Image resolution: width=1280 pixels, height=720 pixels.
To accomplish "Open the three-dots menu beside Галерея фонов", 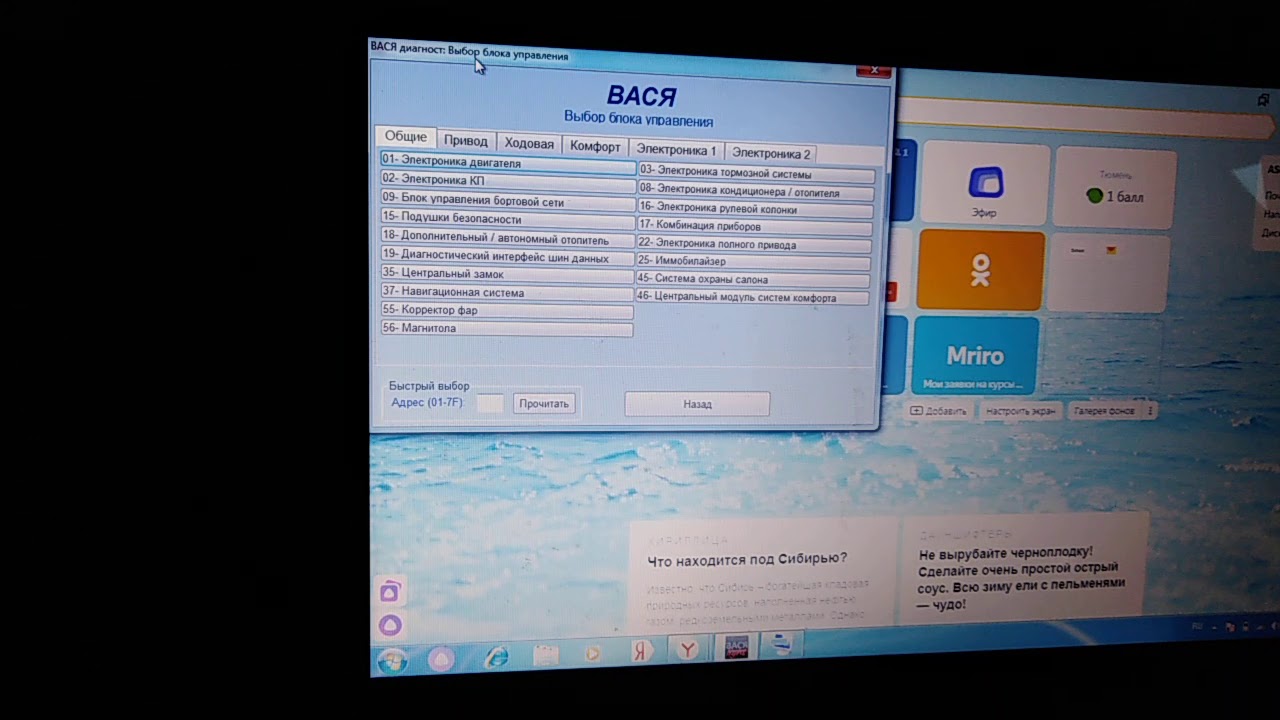I will coord(1150,411).
